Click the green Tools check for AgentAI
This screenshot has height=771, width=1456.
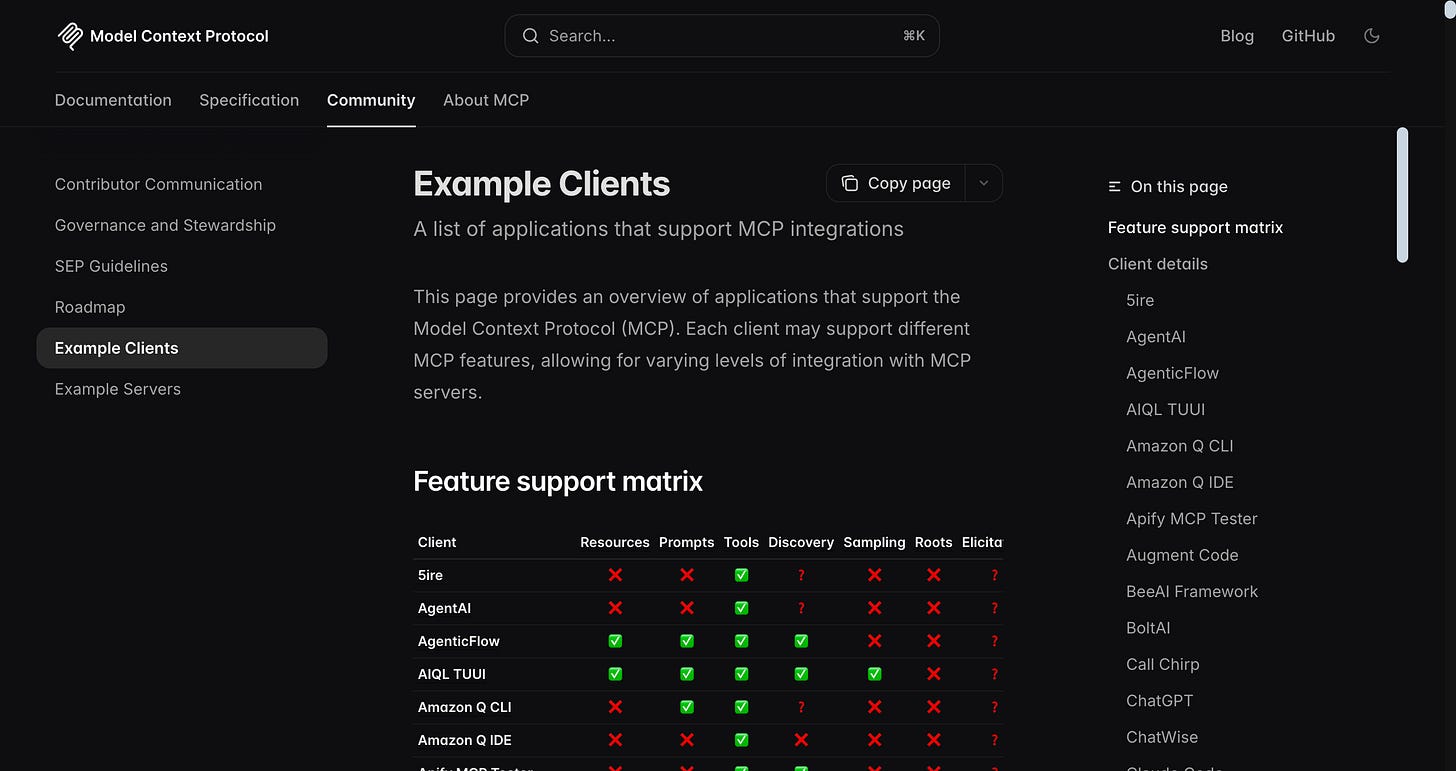coord(741,608)
